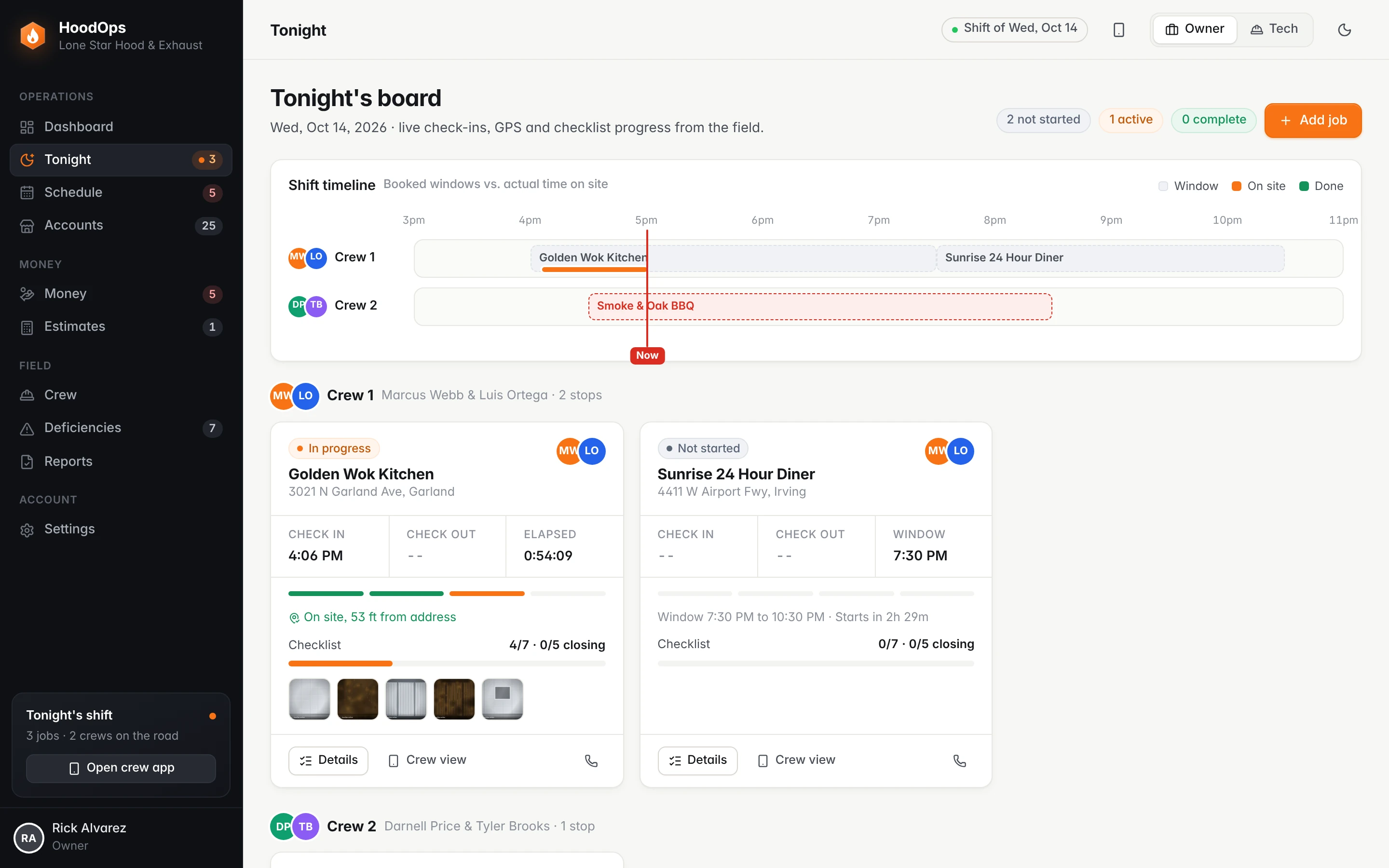Select Sunrise 24 Hour Diner timeline block

click(x=1110, y=258)
